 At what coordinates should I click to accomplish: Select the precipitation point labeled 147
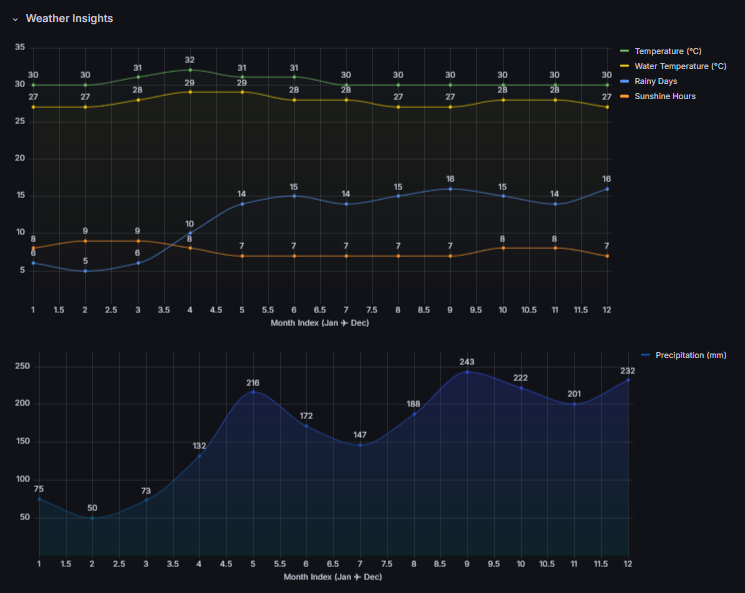tap(360, 444)
